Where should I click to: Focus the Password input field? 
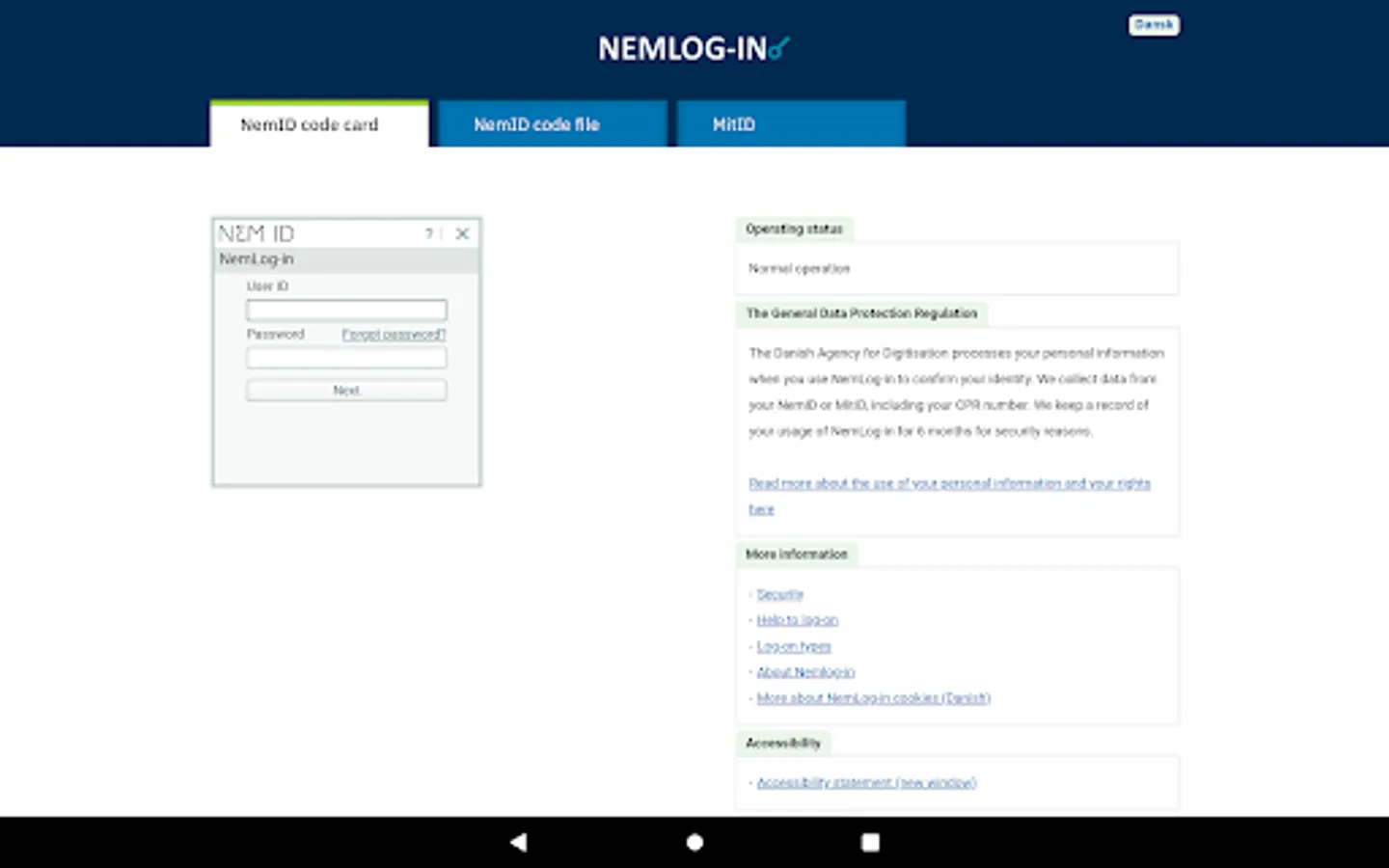346,358
